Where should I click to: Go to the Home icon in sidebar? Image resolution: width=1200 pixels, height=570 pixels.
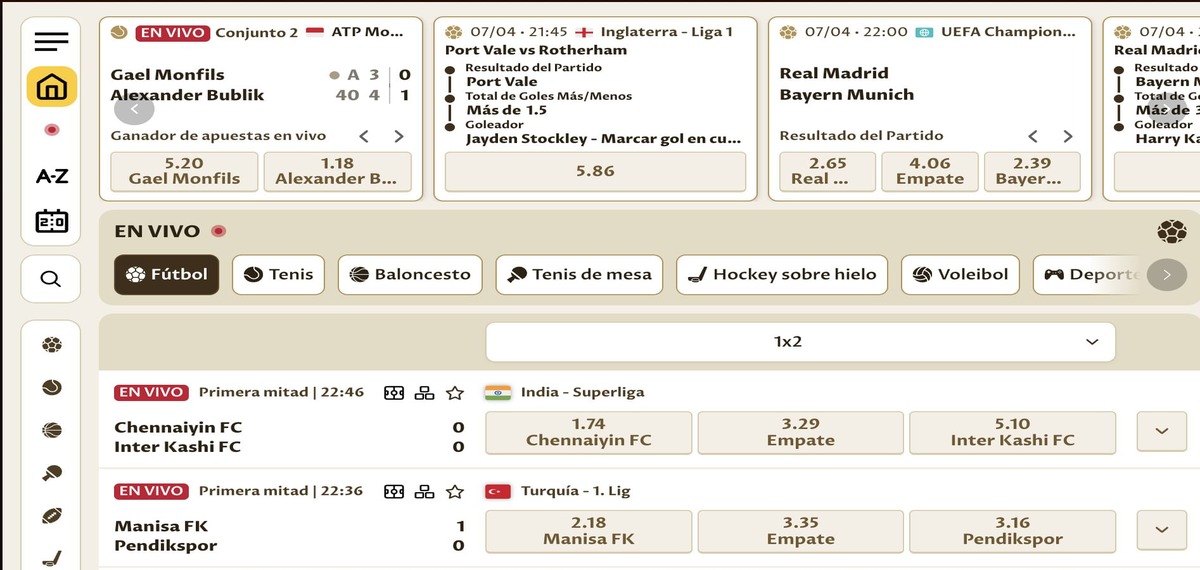pyautogui.click(x=51, y=87)
